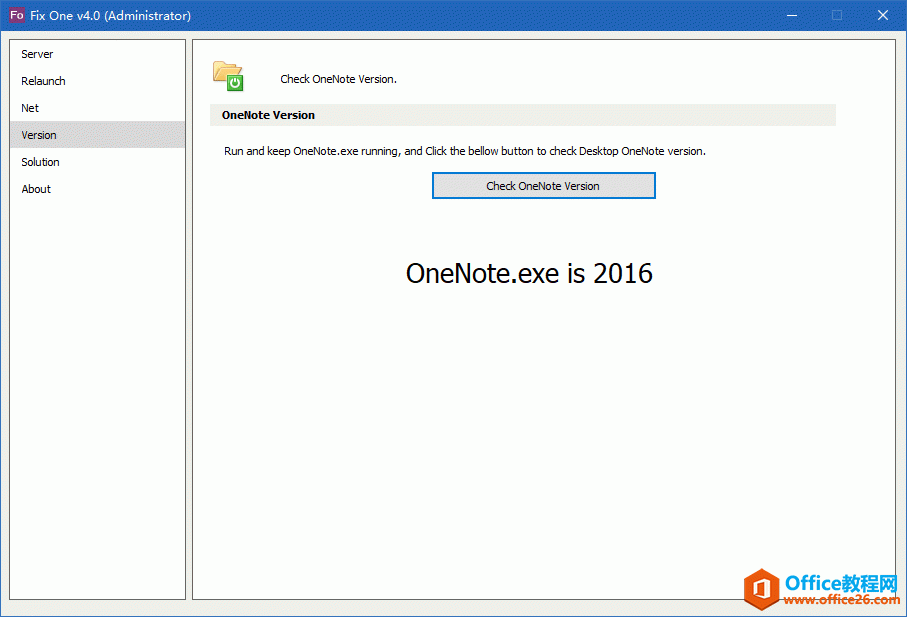Select Server in the left sidebar
This screenshot has height=617, width=907.
(x=37, y=54)
